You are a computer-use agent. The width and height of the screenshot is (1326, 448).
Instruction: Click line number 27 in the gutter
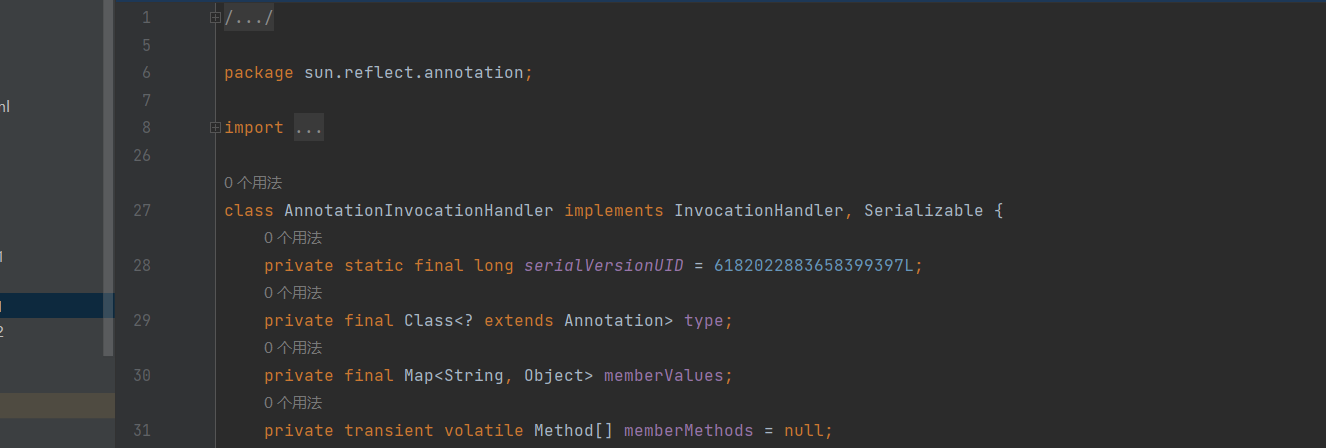(x=141, y=211)
